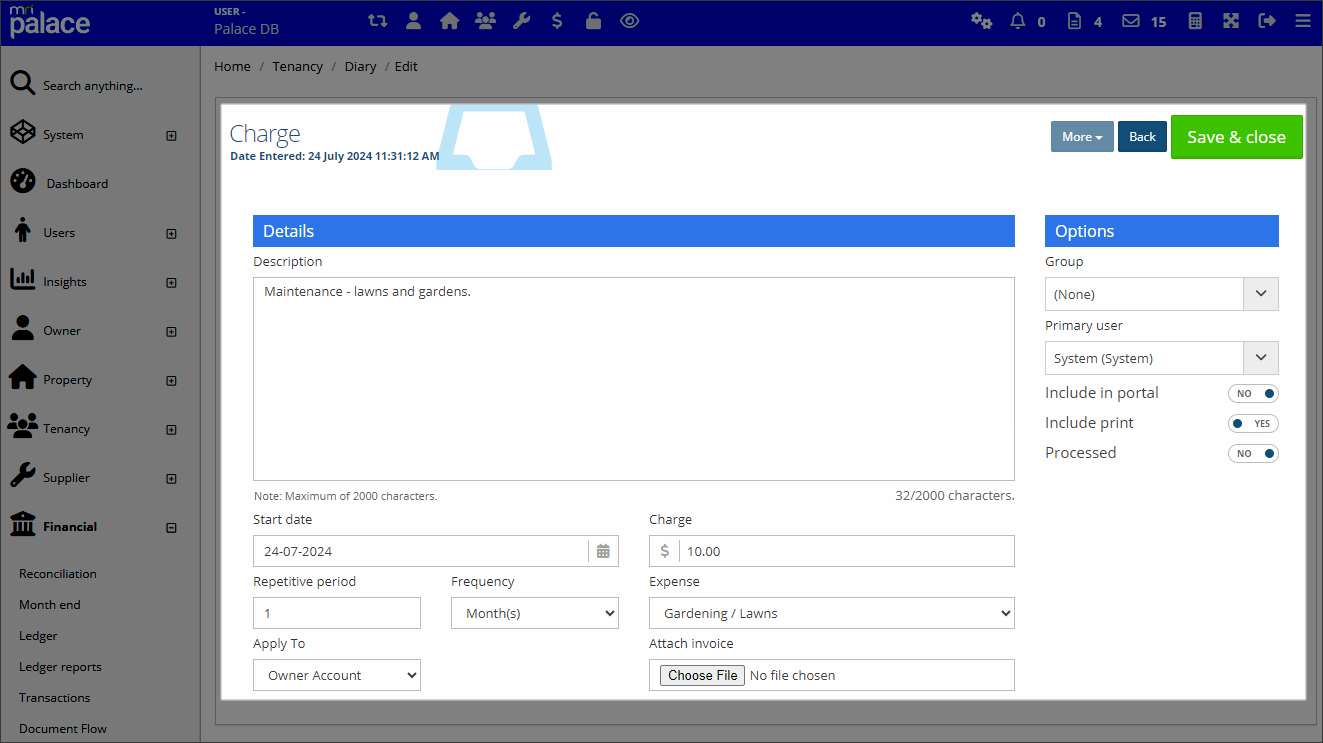The image size is (1323, 743).
Task: Open the Group dropdown
Action: (x=1161, y=294)
